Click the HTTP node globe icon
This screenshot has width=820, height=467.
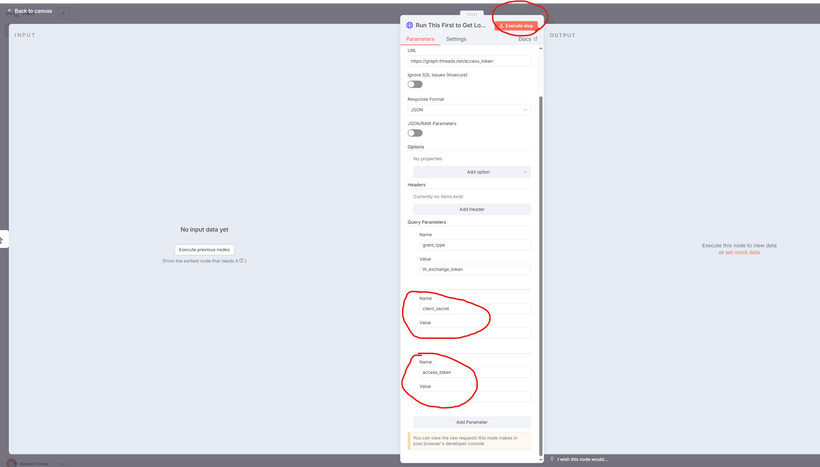pos(409,25)
